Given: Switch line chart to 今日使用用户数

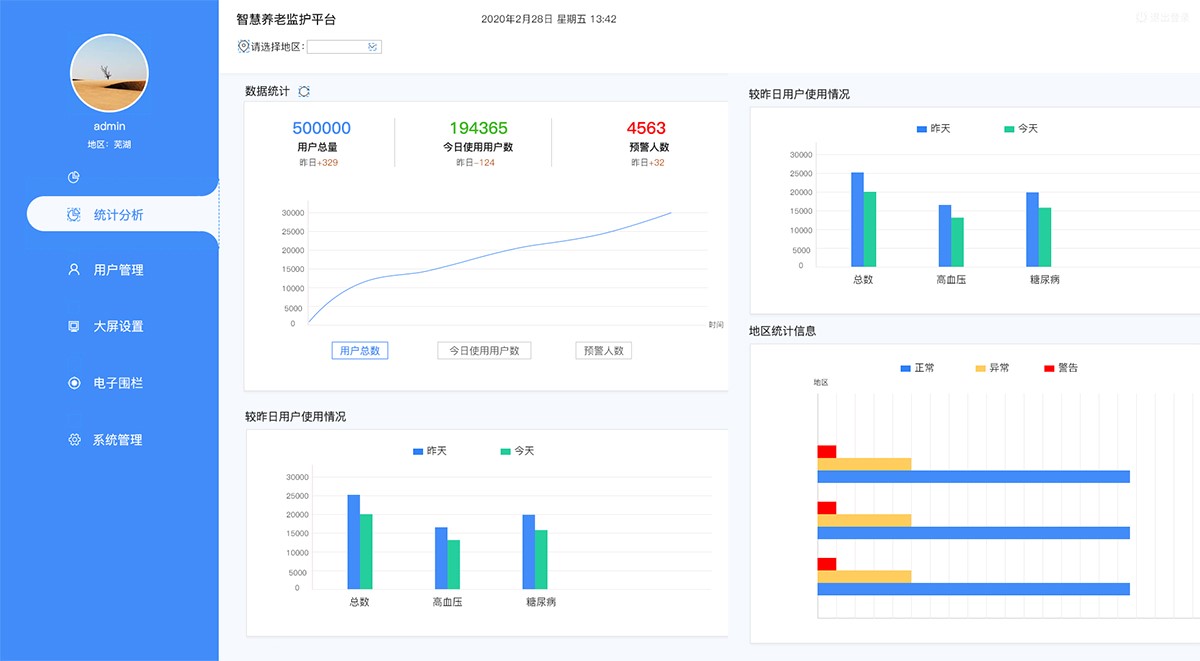Looking at the screenshot, I should pyautogui.click(x=484, y=351).
